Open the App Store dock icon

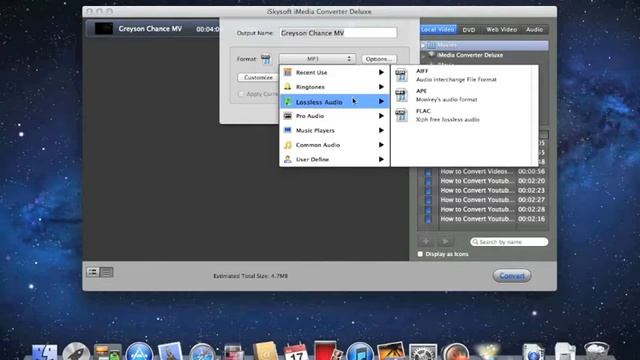click(x=139, y=352)
